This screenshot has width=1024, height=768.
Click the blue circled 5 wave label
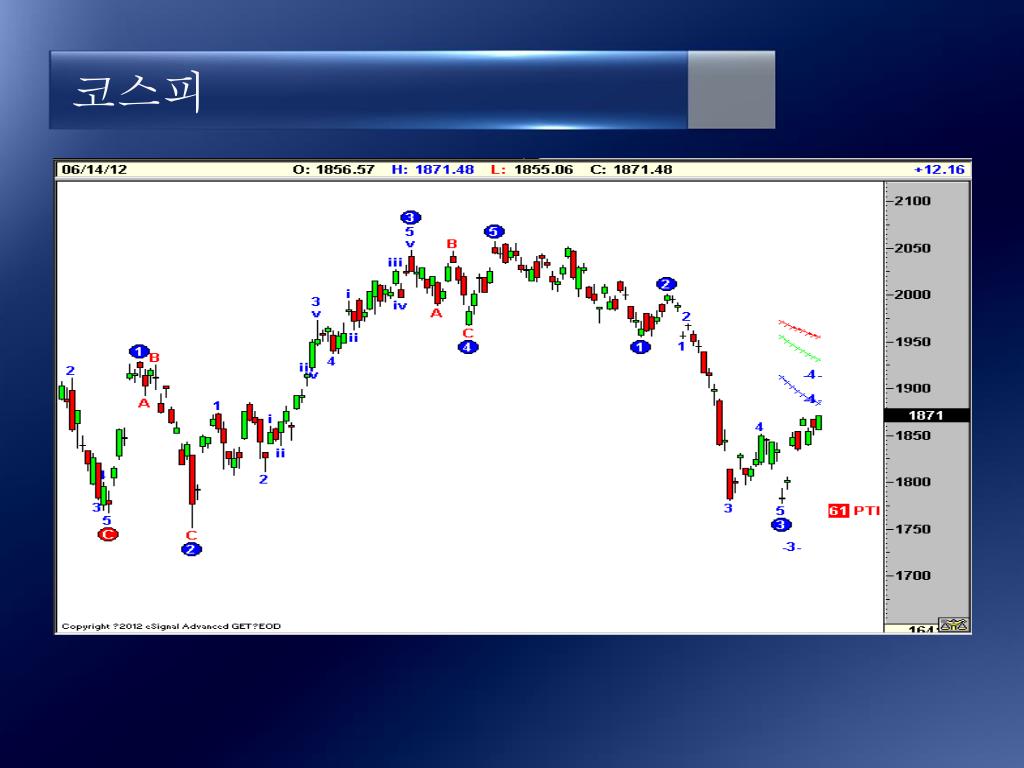(x=494, y=232)
